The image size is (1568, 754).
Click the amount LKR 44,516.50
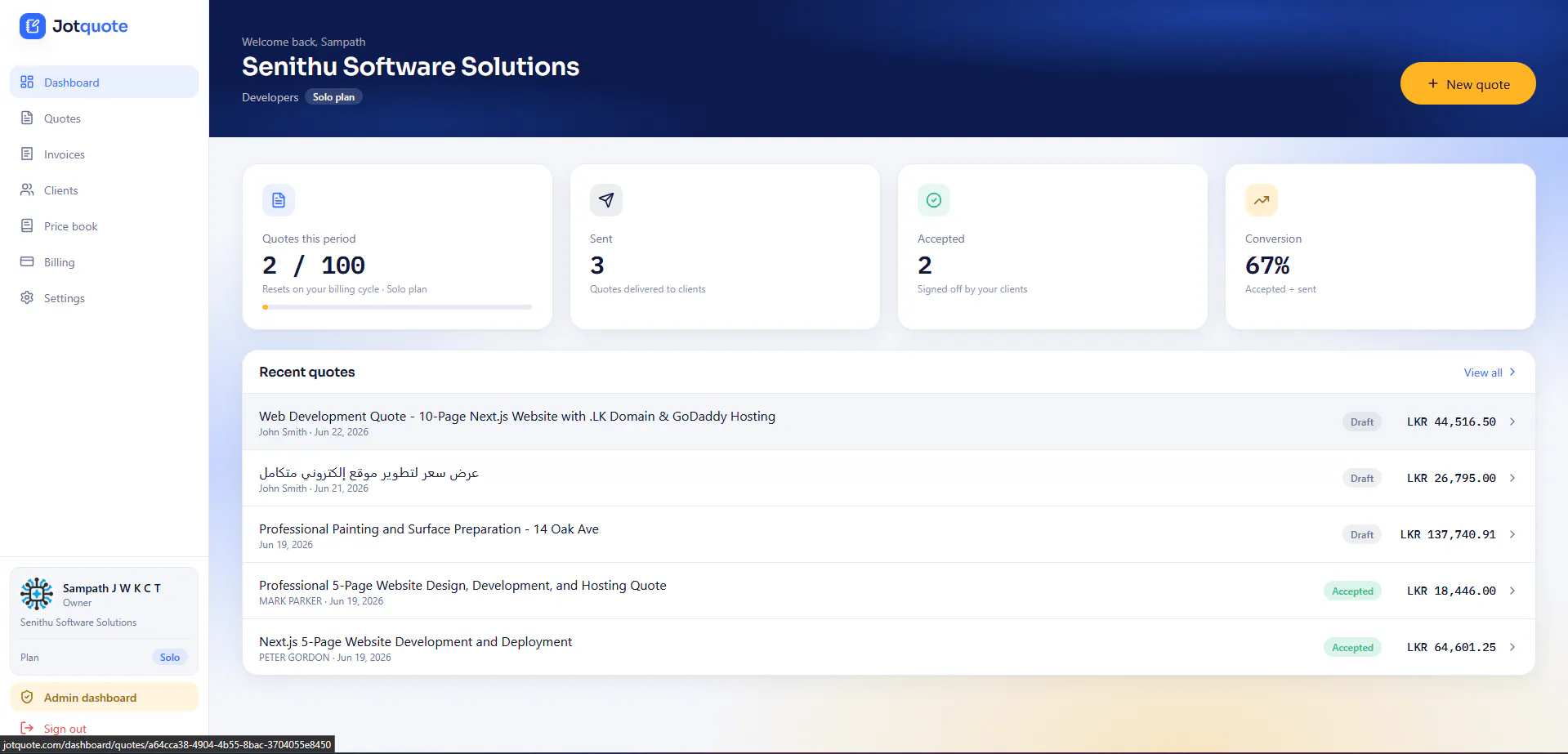click(1451, 422)
